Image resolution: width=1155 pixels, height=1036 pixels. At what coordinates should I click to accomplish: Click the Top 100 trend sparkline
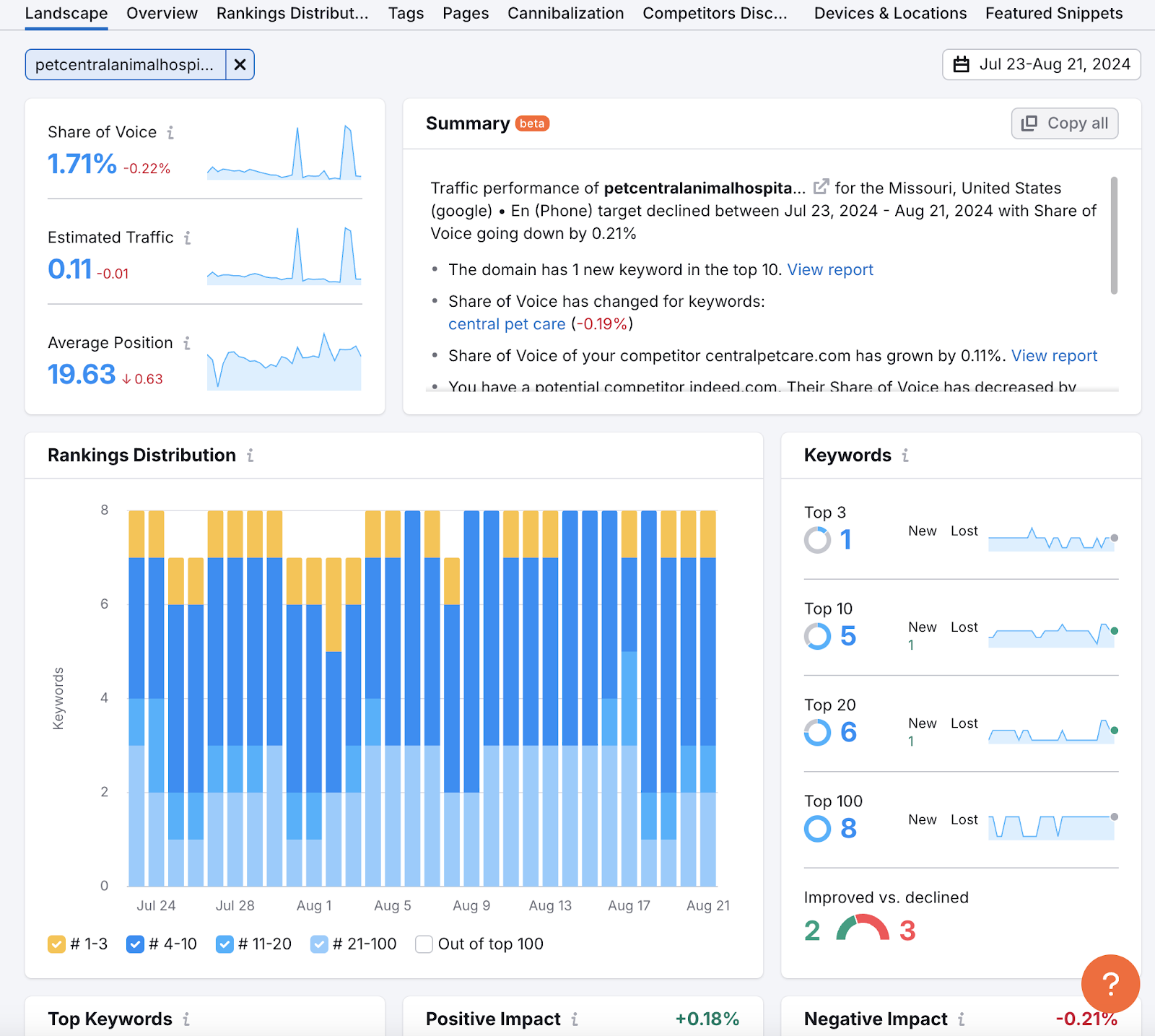[x=1052, y=828]
